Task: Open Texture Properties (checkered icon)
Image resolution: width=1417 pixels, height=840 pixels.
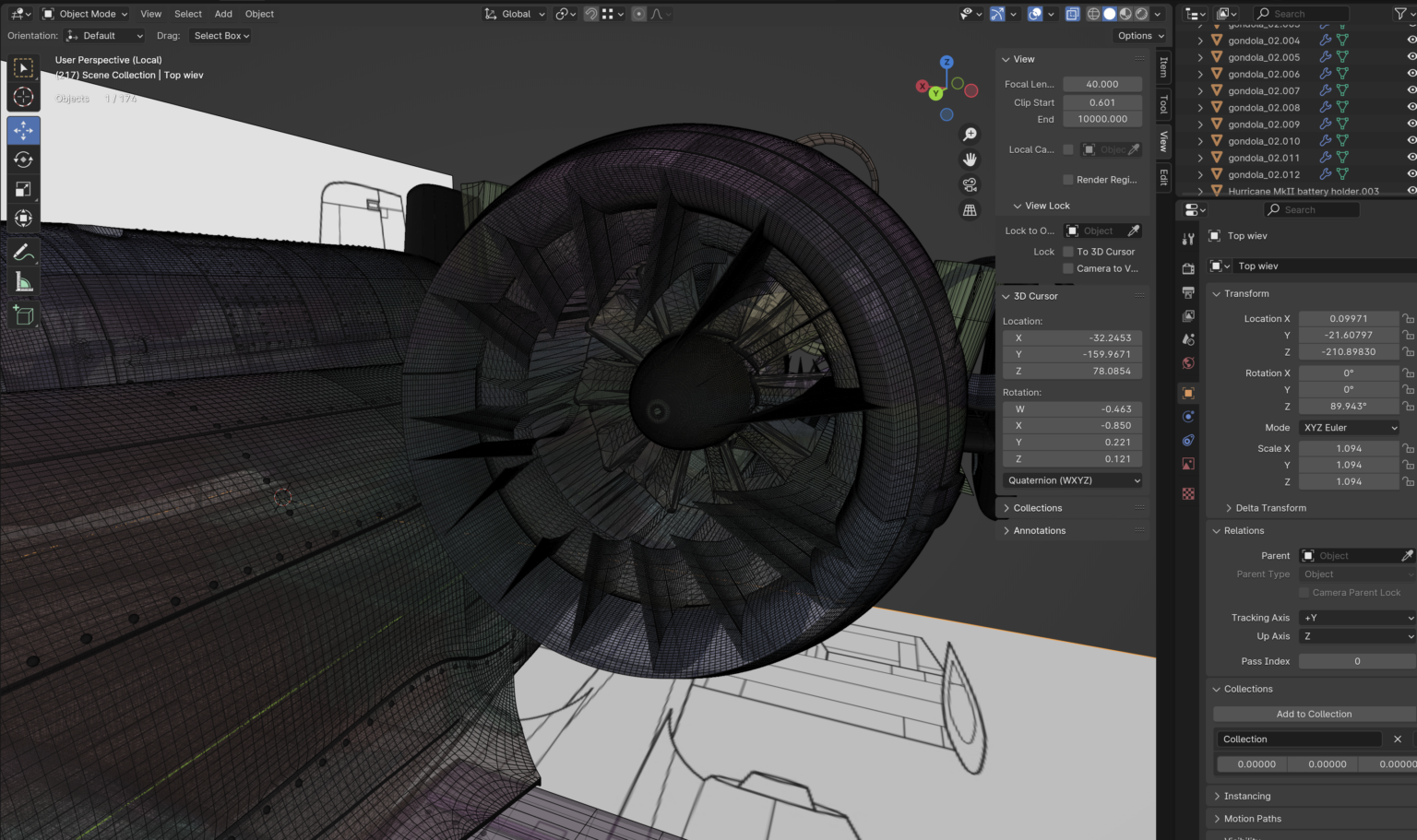Action: click(1188, 493)
